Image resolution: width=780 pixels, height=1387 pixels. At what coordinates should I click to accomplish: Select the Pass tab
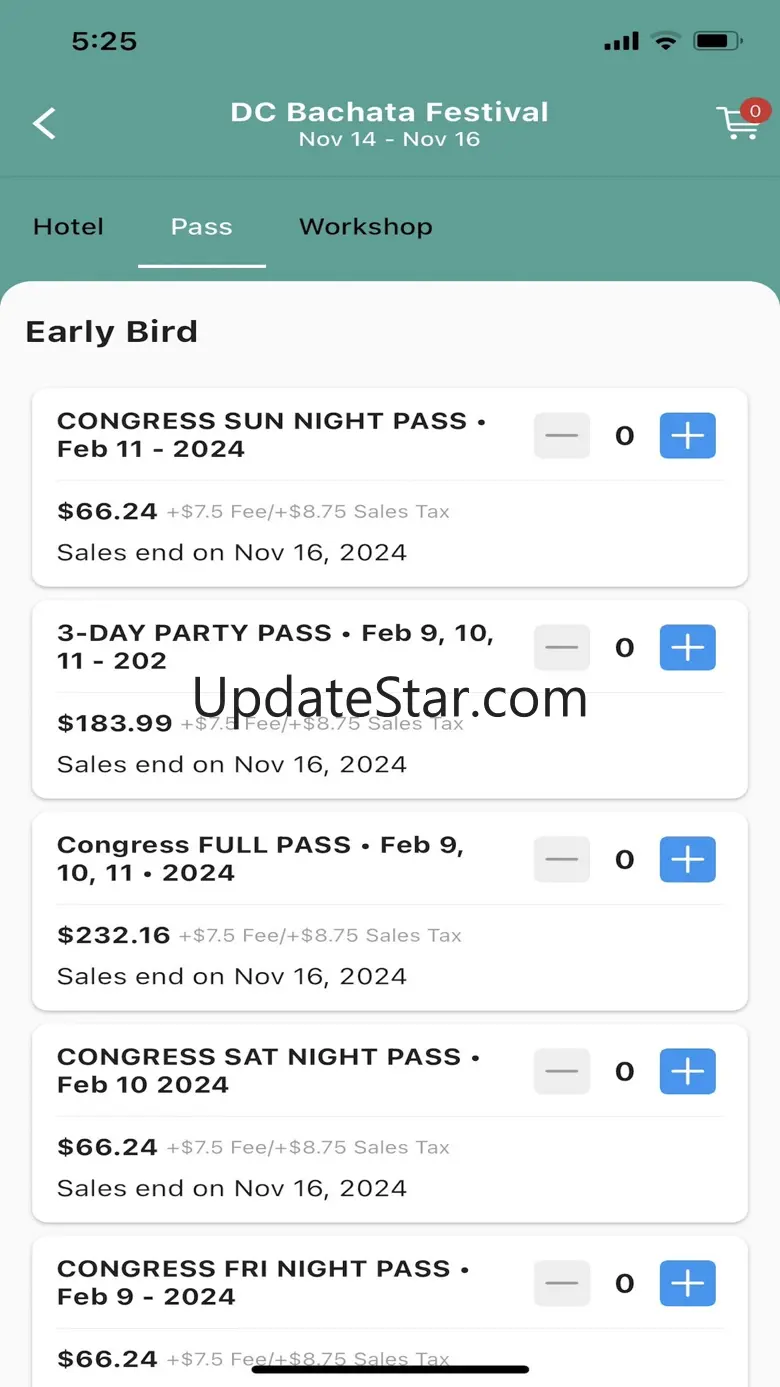[201, 227]
